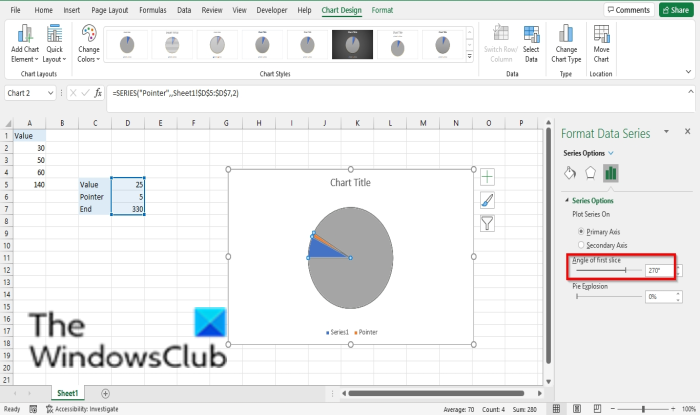Select Series Options bar chart tab

[610, 173]
